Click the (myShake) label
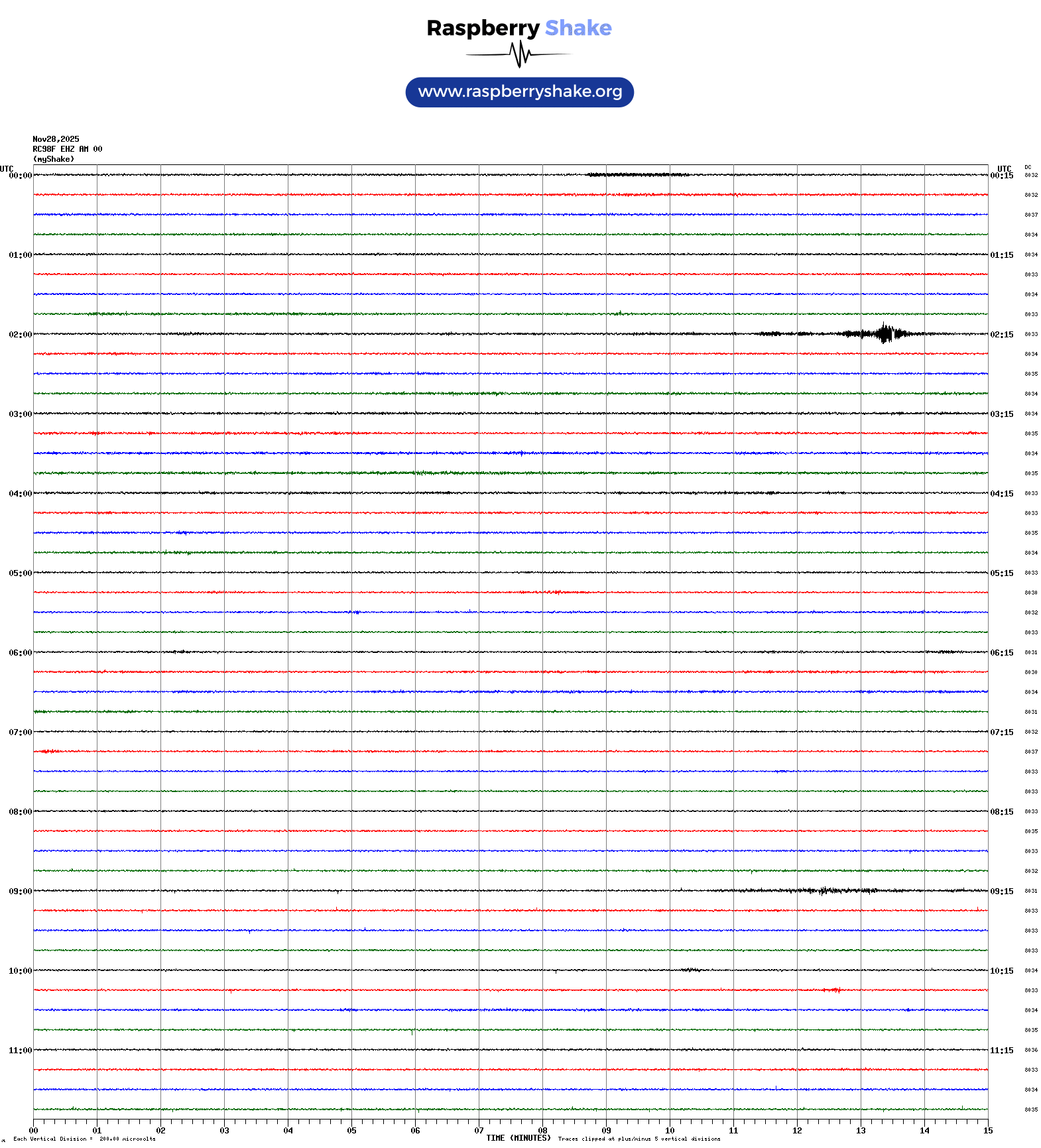The image size is (1041, 1148). point(54,159)
